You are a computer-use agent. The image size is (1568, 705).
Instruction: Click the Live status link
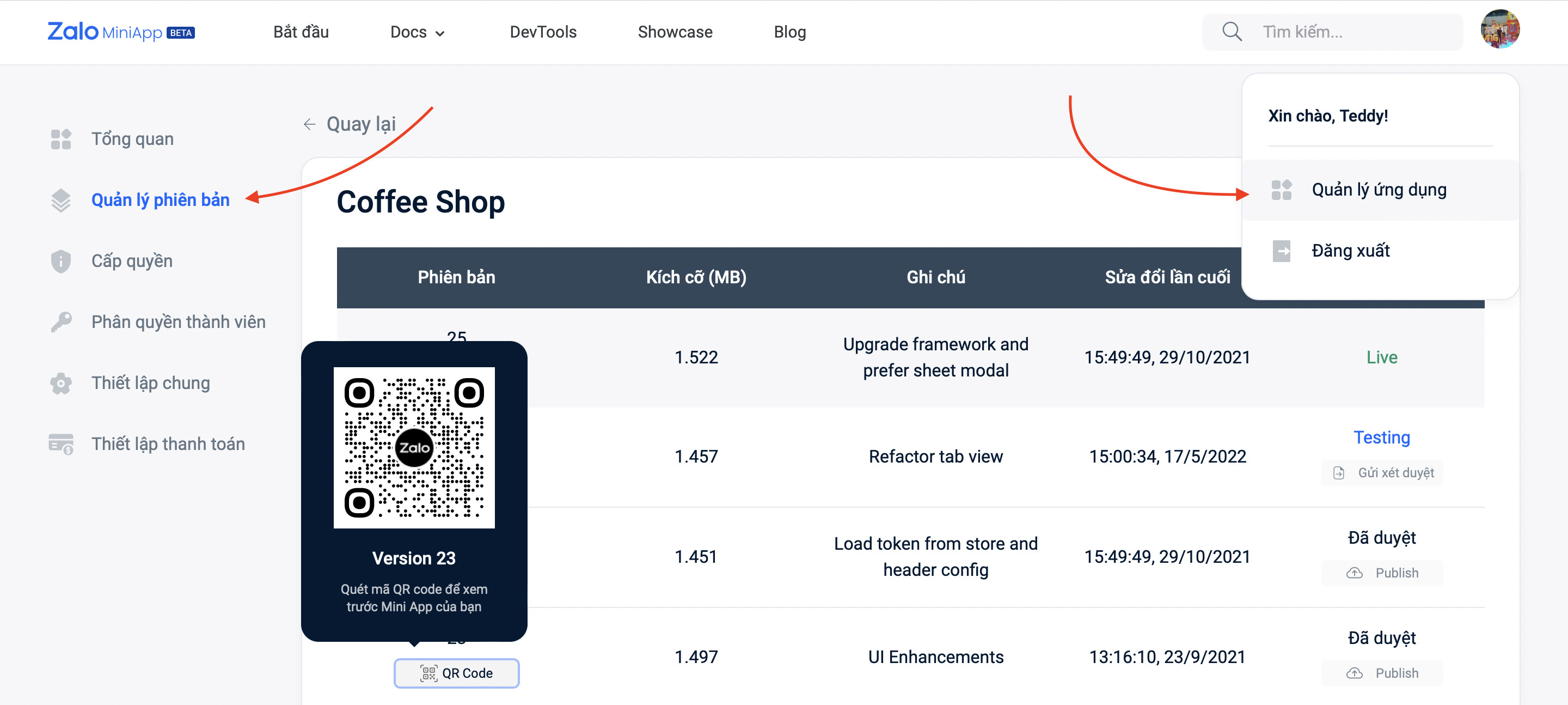pos(1382,357)
